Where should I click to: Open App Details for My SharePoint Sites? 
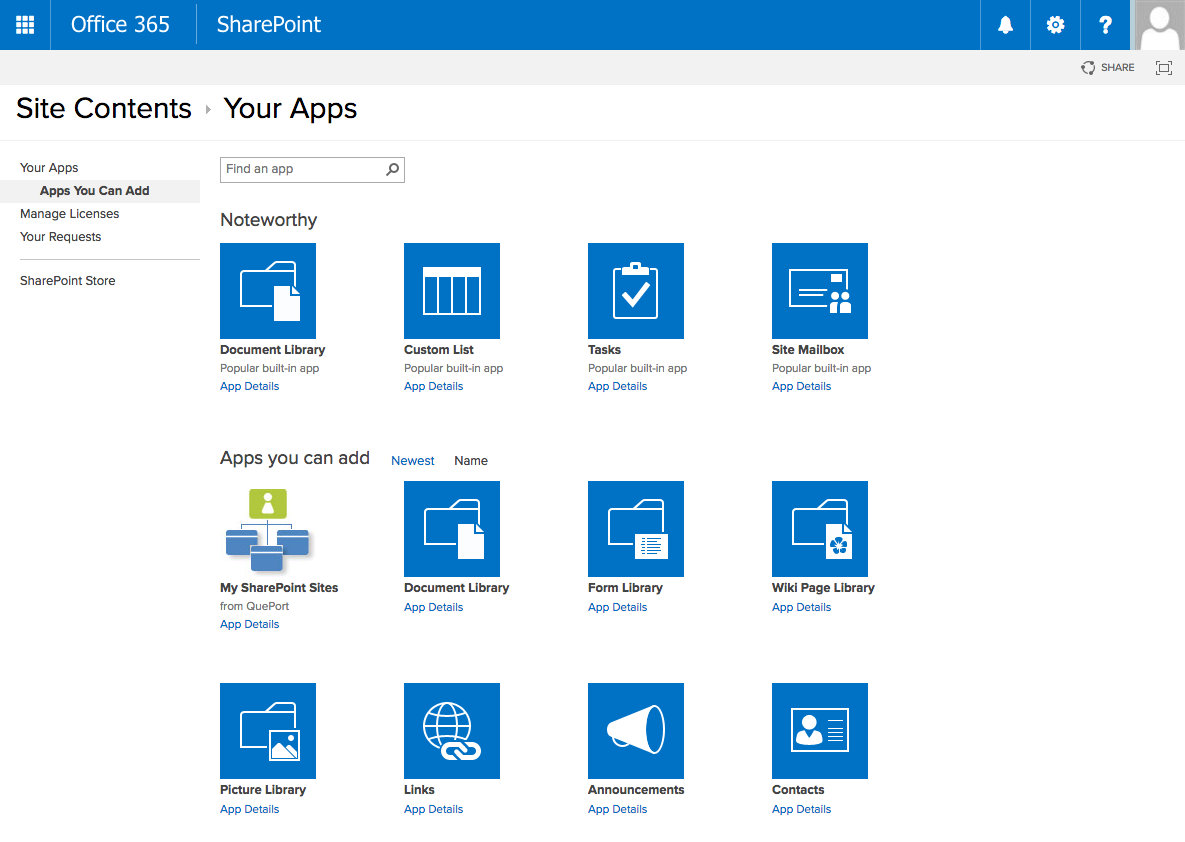pos(249,624)
